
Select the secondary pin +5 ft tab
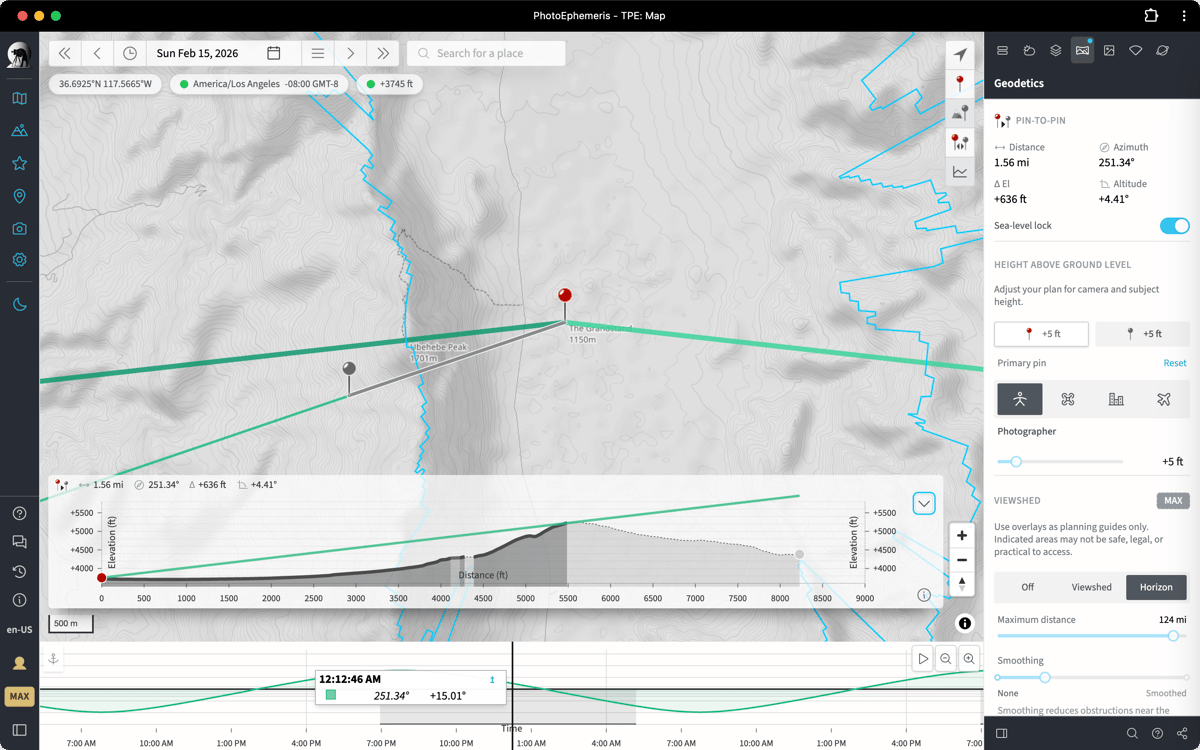[x=1142, y=334]
